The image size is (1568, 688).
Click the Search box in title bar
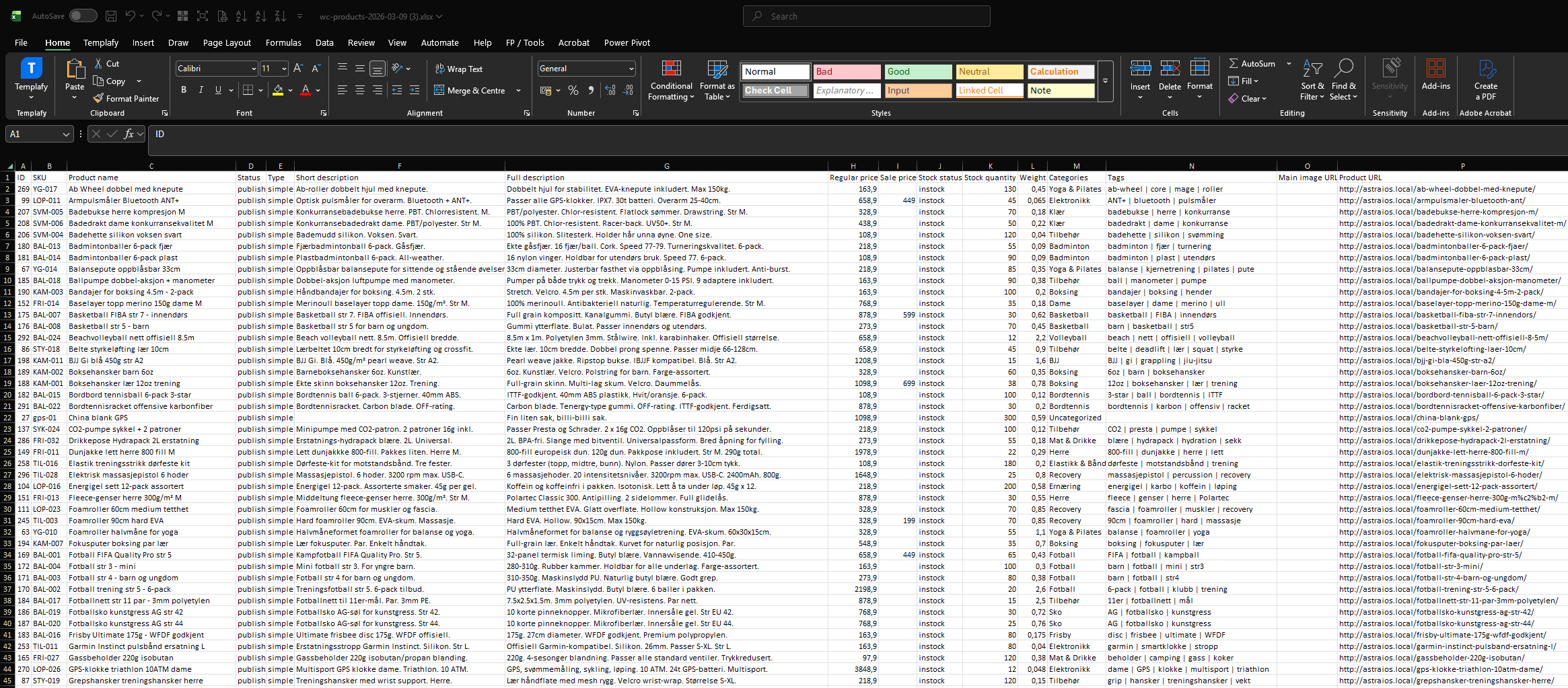coord(867,16)
